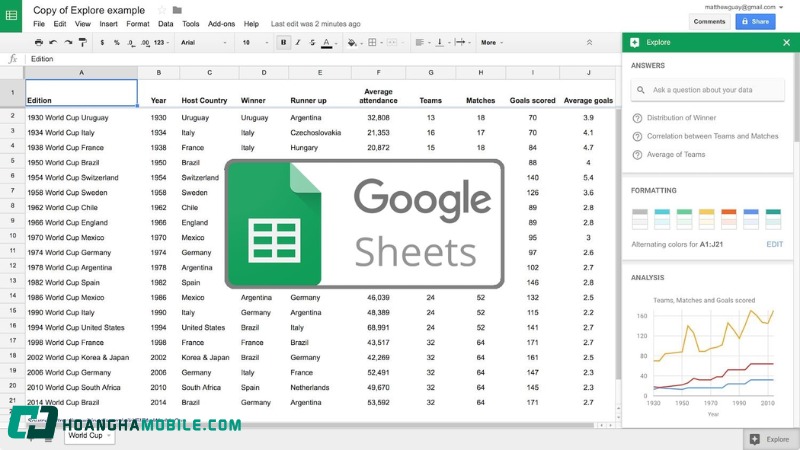Open the account email dropdown
The width and height of the screenshot is (800, 450).
(743, 7)
